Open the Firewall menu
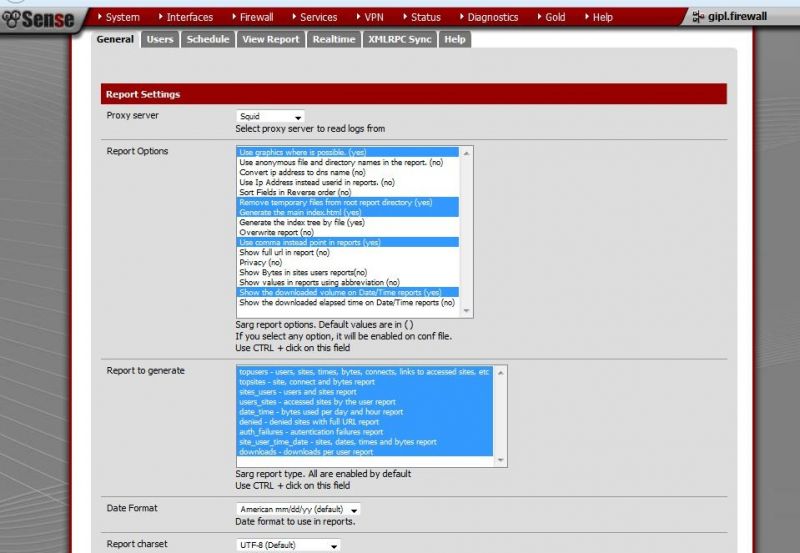The image size is (800, 553). [253, 17]
